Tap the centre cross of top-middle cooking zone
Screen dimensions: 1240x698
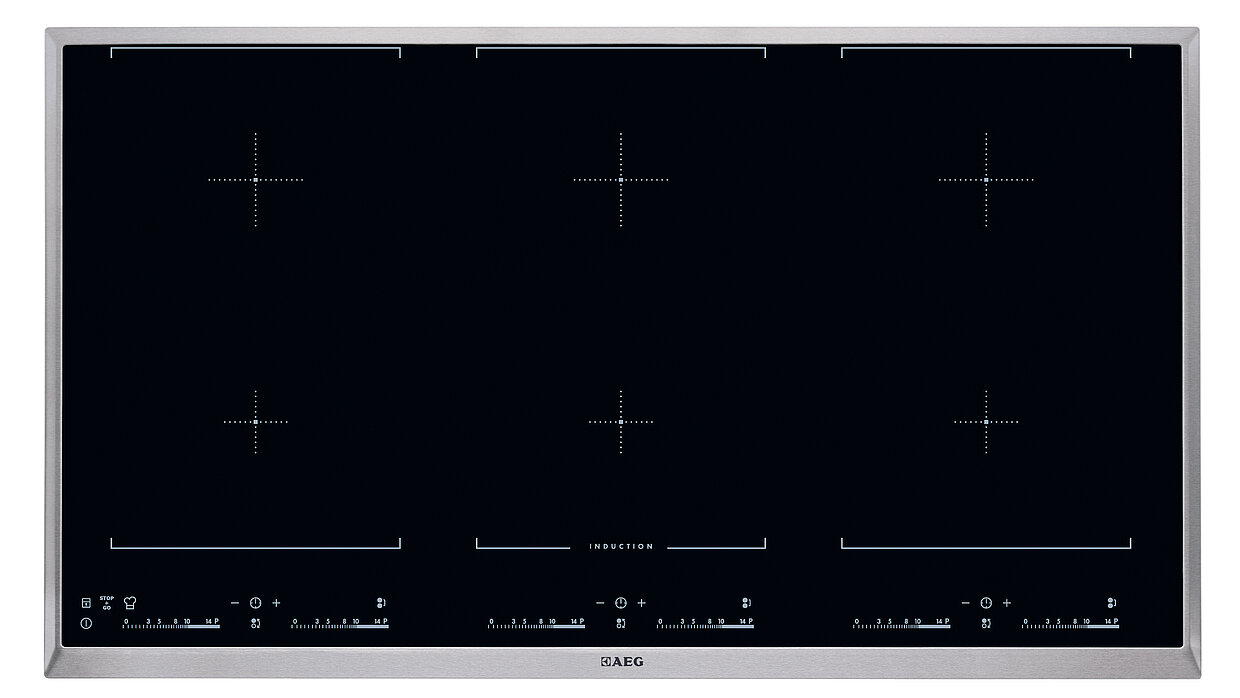point(621,180)
